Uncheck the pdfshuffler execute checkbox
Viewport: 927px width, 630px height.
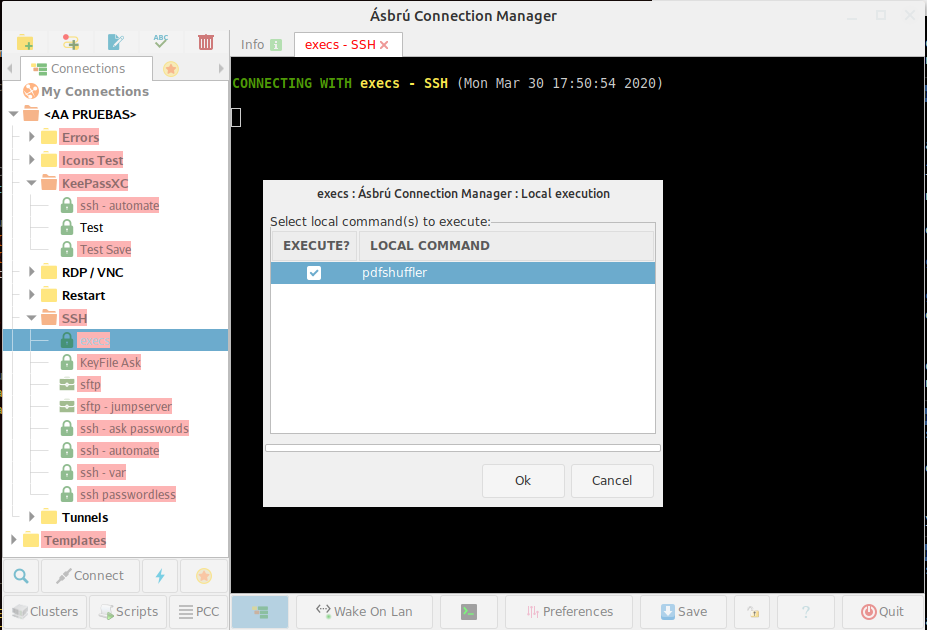pos(314,272)
